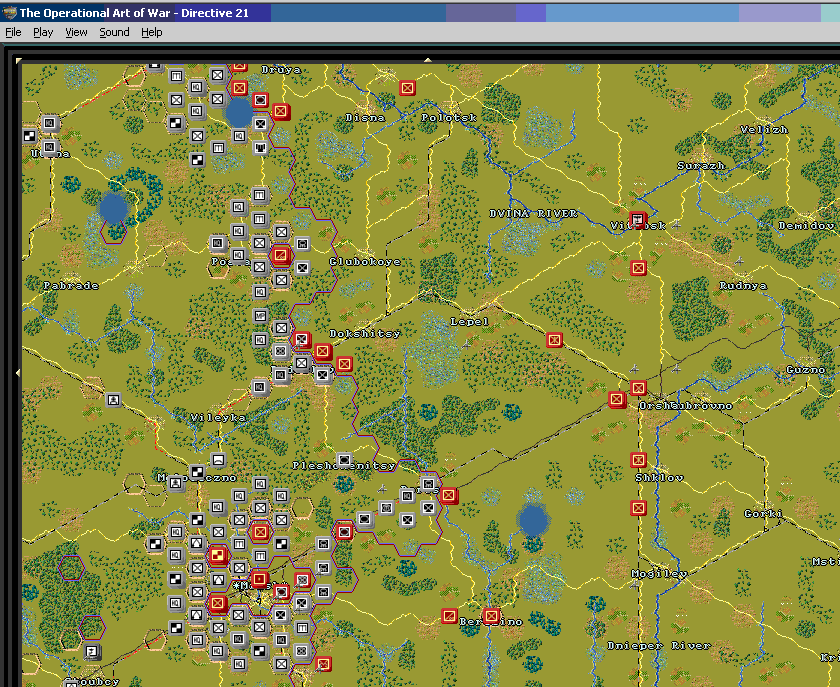Click the scroll-up arrow on the map's top edge
840x687 pixels.
click(x=428, y=60)
